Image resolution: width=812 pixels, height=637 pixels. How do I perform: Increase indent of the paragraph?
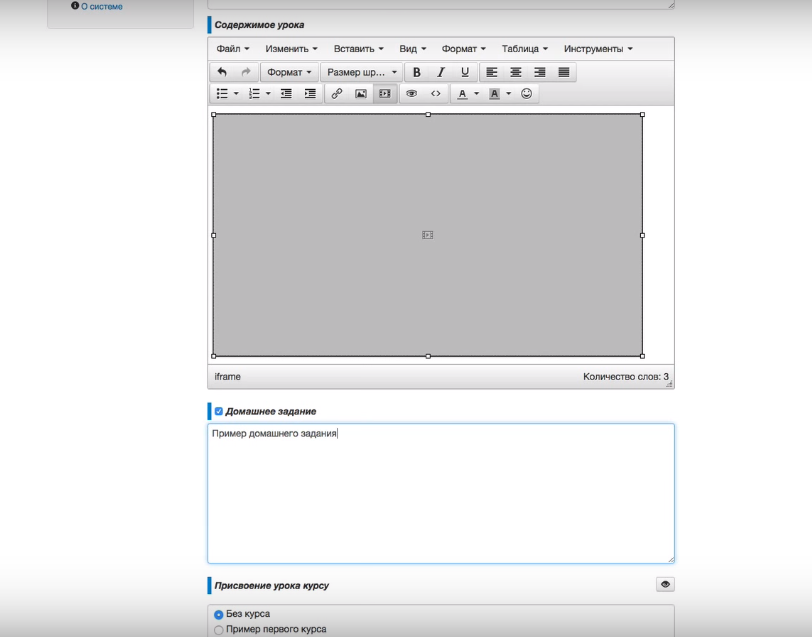pos(310,93)
